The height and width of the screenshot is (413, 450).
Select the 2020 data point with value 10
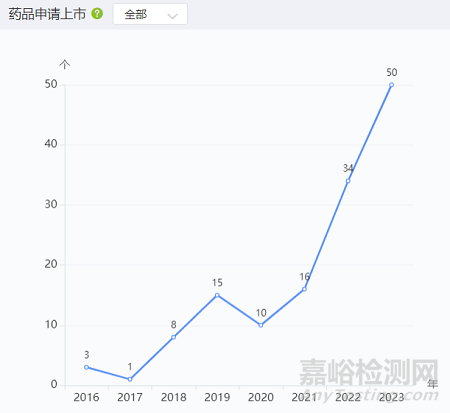point(261,325)
